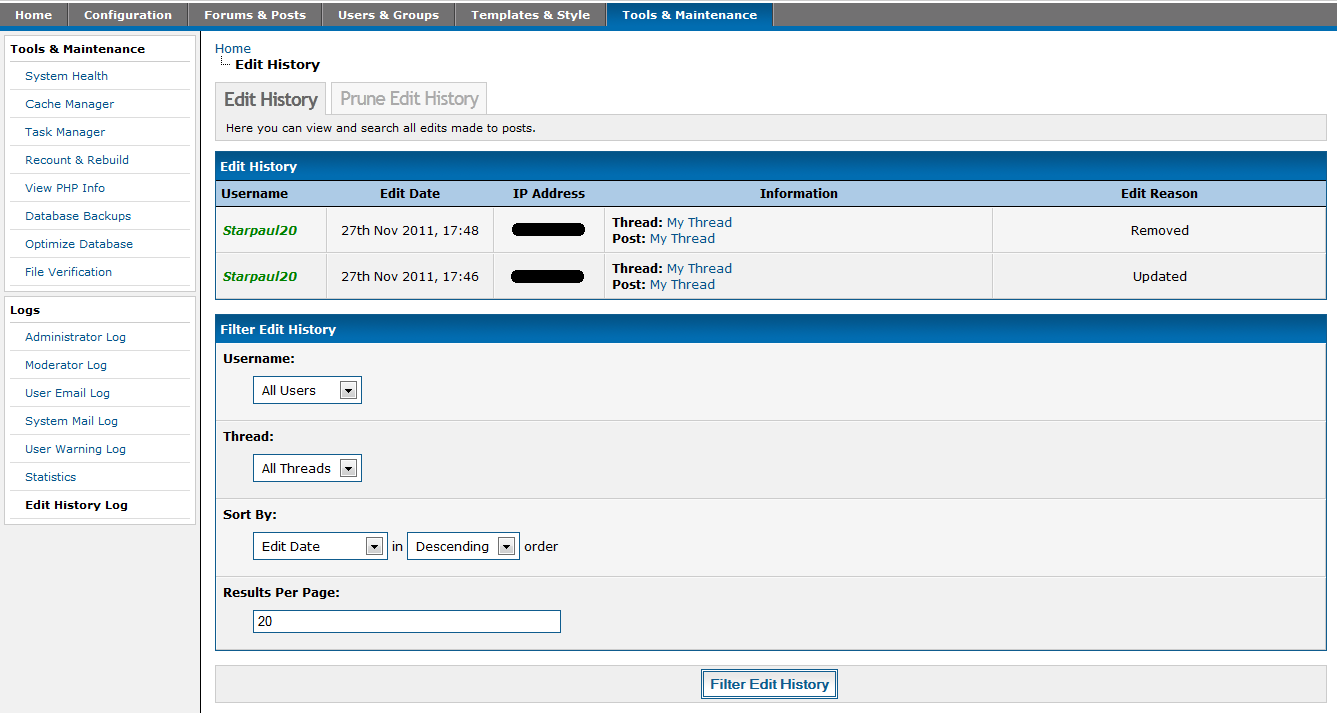The image size is (1337, 713).
Task: Open Templates & Style menu
Action: pos(530,15)
